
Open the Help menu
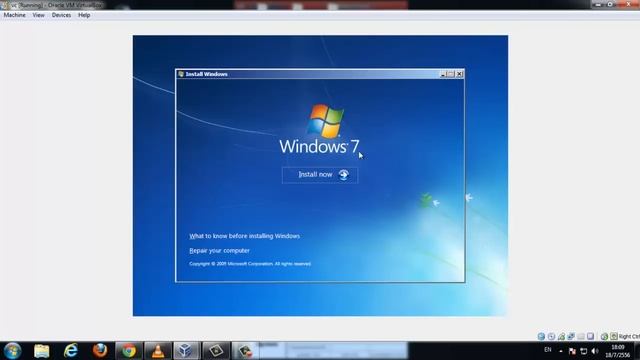(x=84, y=15)
